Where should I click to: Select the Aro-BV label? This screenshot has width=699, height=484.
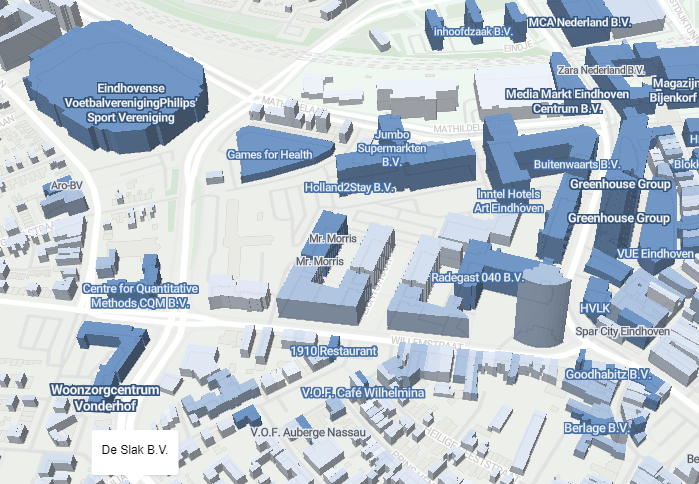(67, 185)
